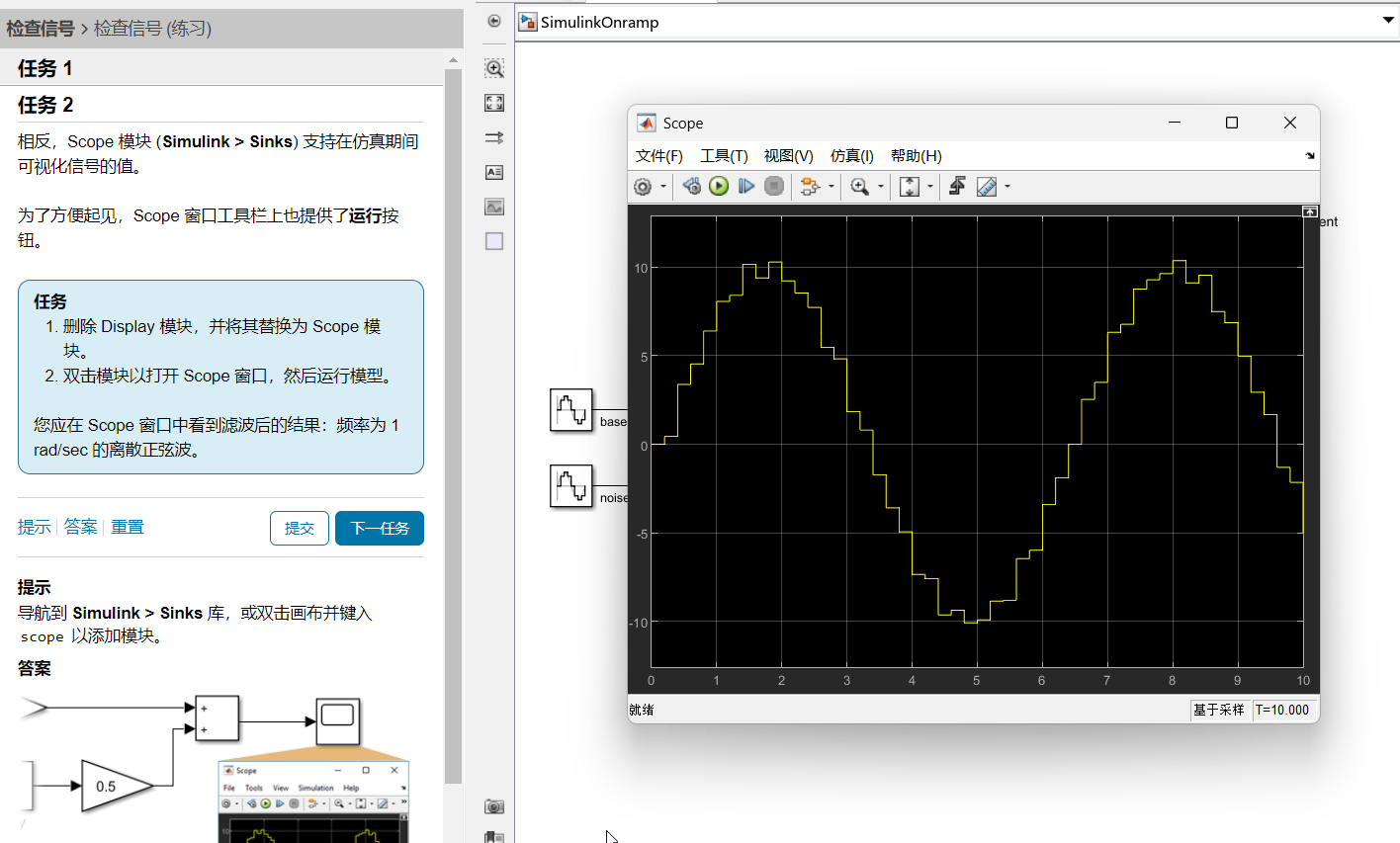Select the base signal source block
Image resolution: width=1400 pixels, height=843 pixels.
pyautogui.click(x=571, y=410)
